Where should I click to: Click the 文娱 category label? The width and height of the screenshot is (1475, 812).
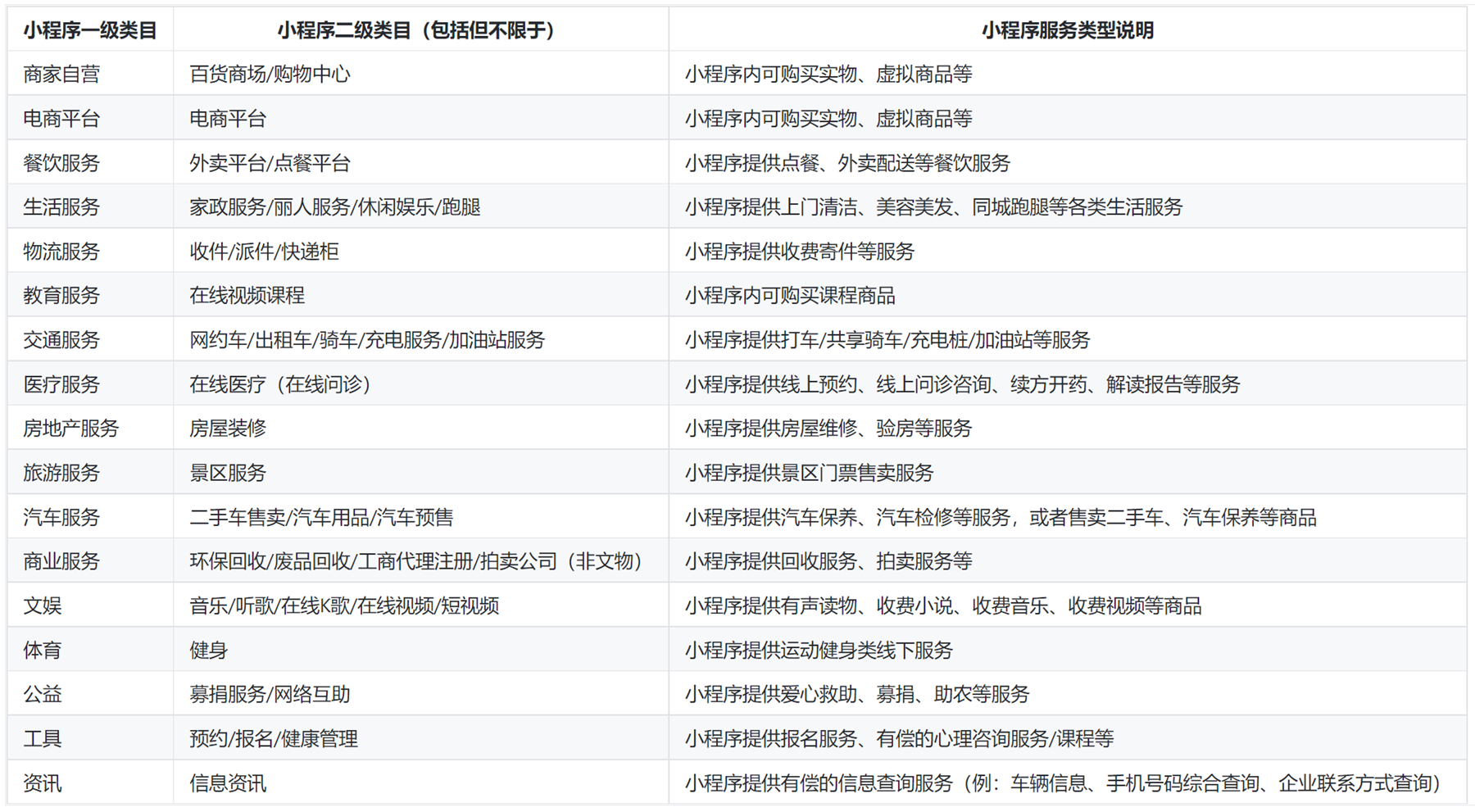click(x=43, y=606)
